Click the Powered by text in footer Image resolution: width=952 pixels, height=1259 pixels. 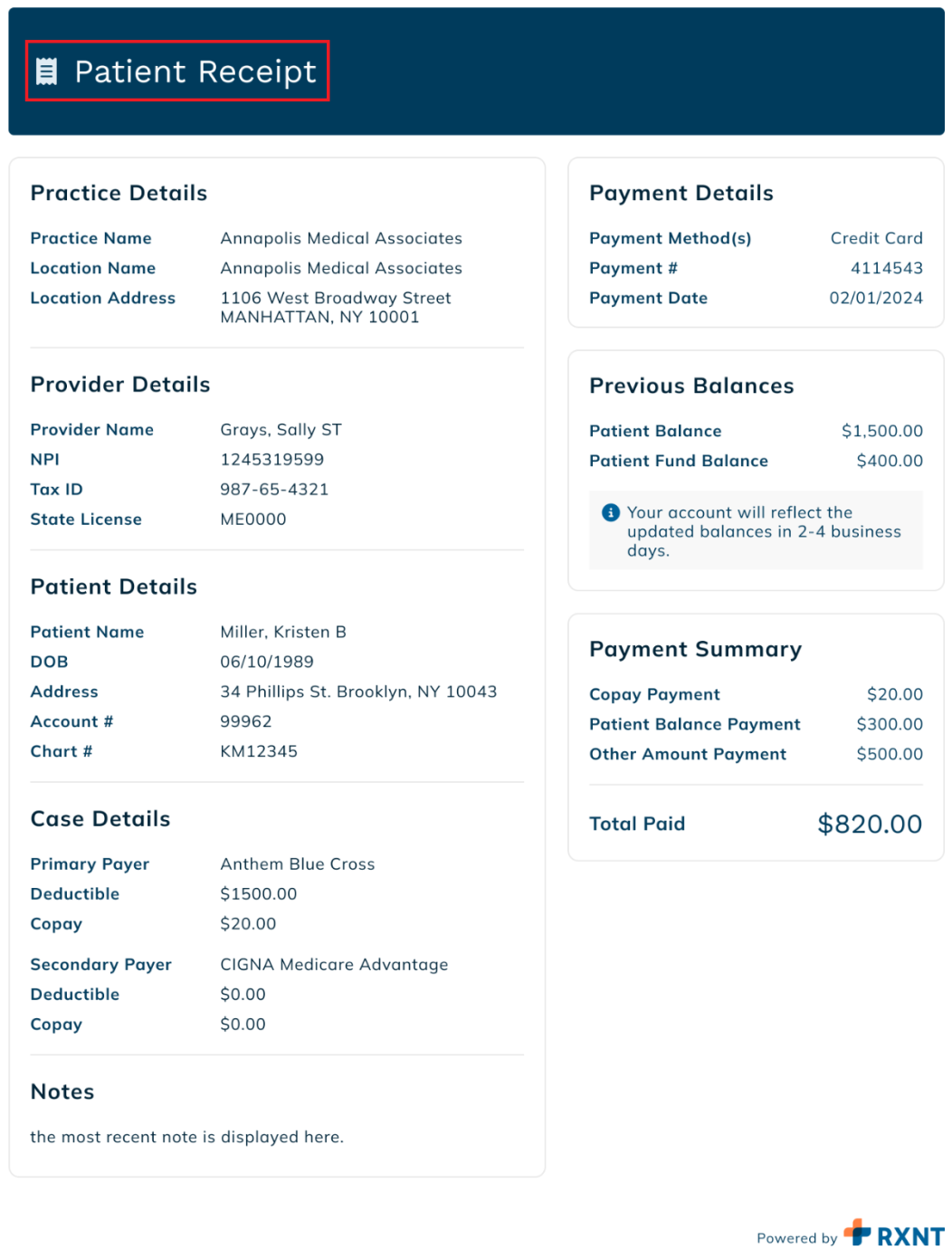tap(797, 1238)
